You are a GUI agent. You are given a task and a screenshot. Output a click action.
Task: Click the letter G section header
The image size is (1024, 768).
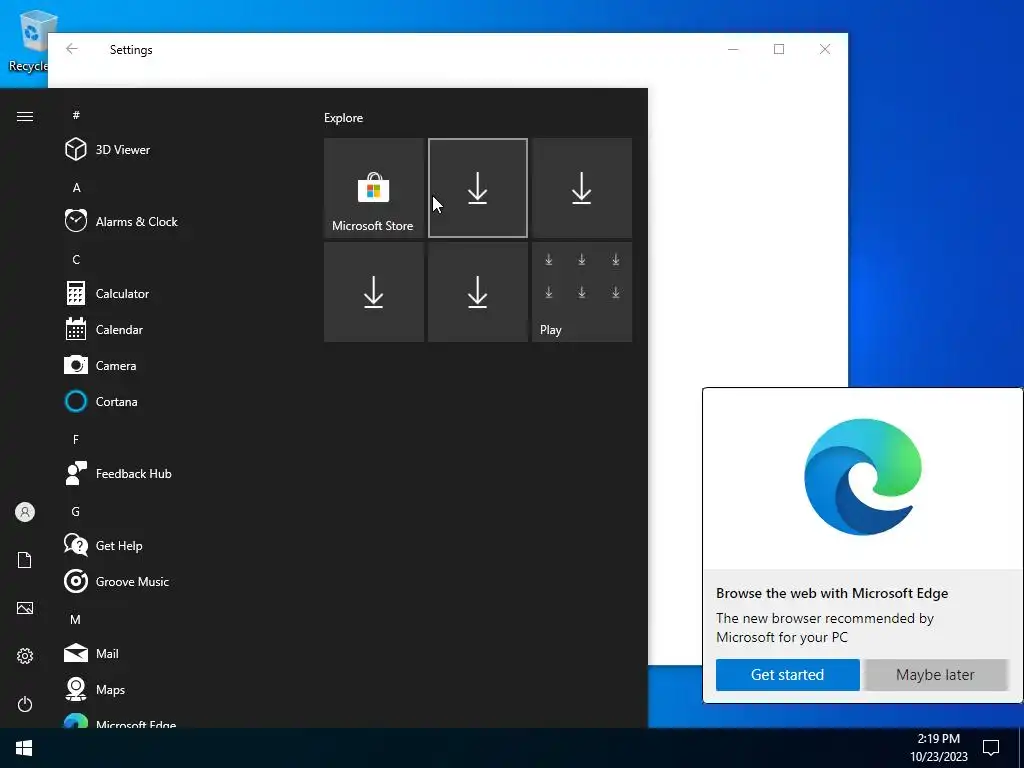[x=76, y=511]
